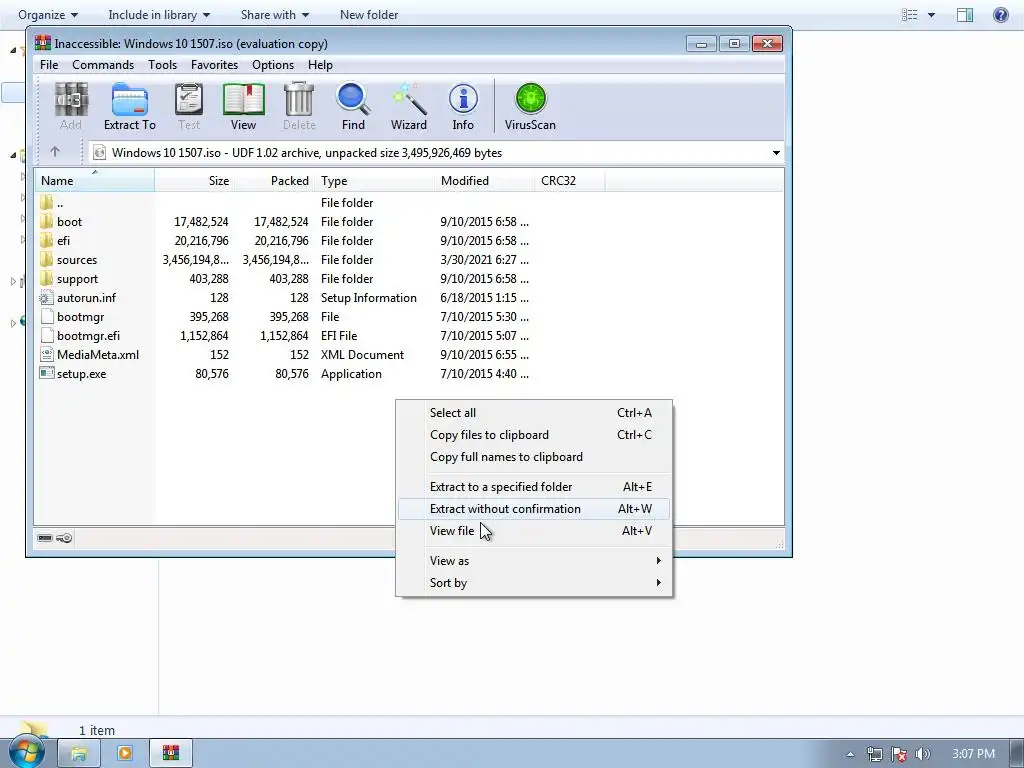Sort by the CRC32 column header
This screenshot has width=1024, height=768.
569,181
